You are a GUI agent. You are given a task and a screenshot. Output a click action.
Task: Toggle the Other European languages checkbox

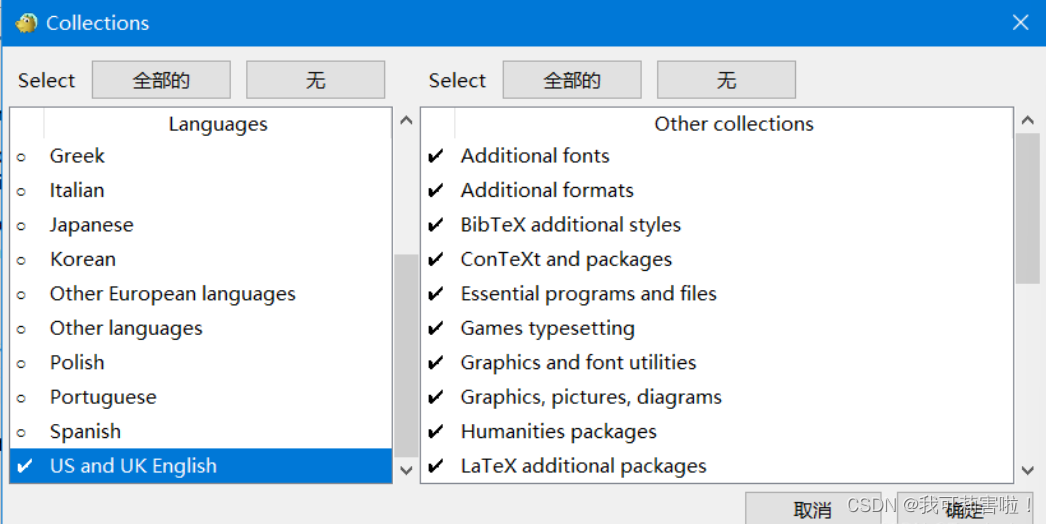pos(21,295)
